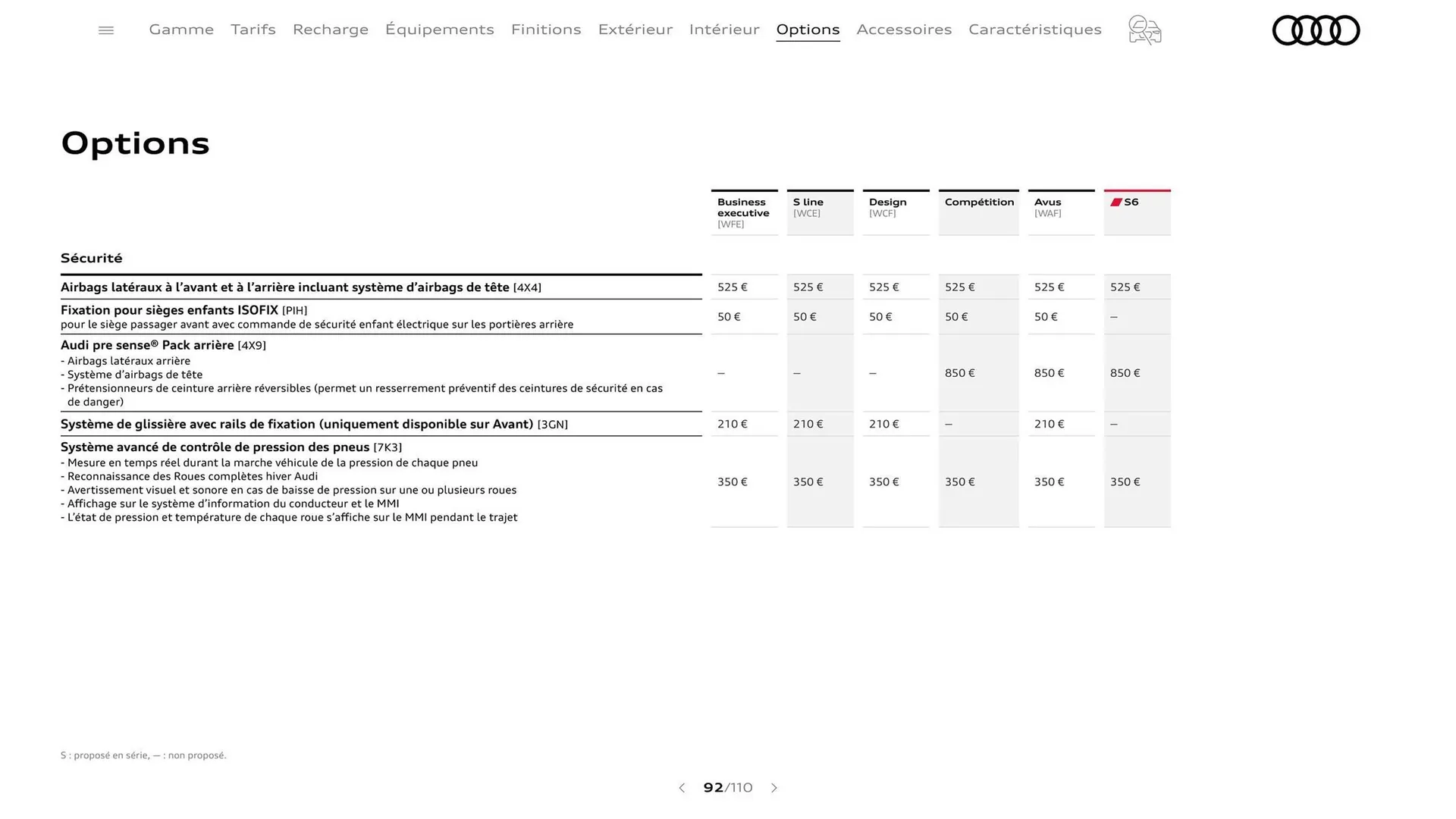Switch to the Accessoires tab

[904, 30]
